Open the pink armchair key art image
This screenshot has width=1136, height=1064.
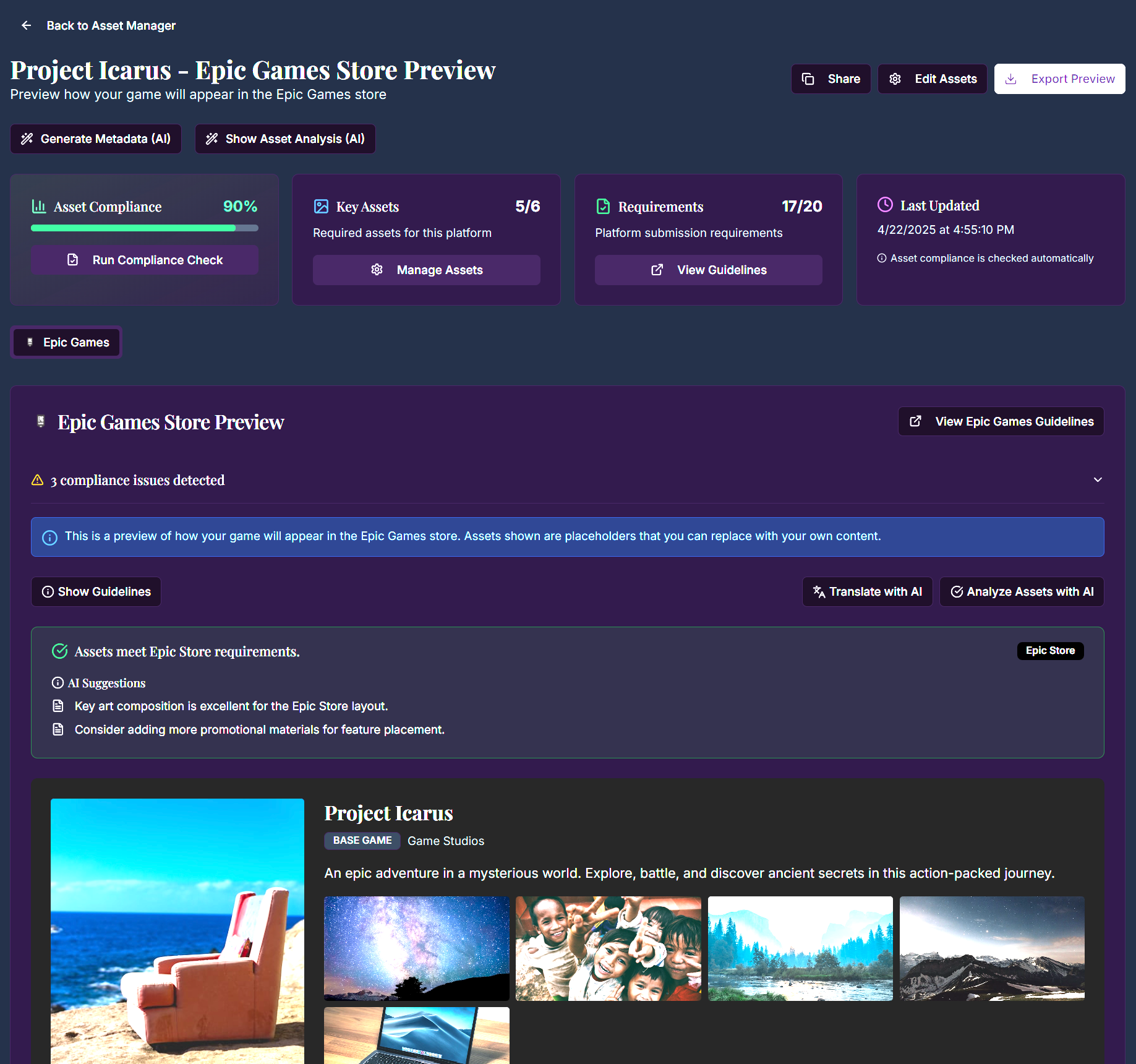(x=177, y=931)
